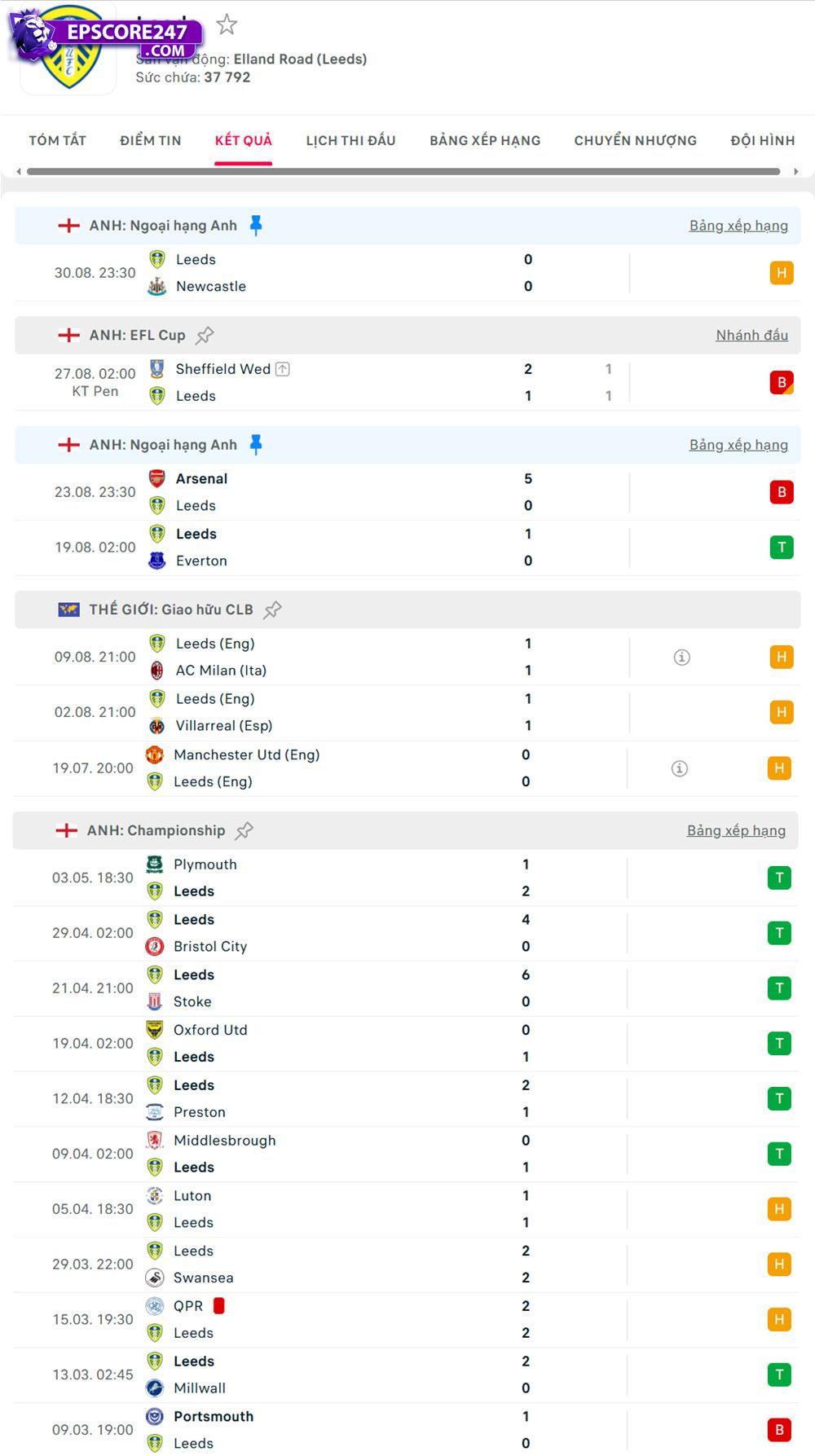Click the Nhánh đấu link
Screen dimensions: 815x1456
[x=752, y=334]
